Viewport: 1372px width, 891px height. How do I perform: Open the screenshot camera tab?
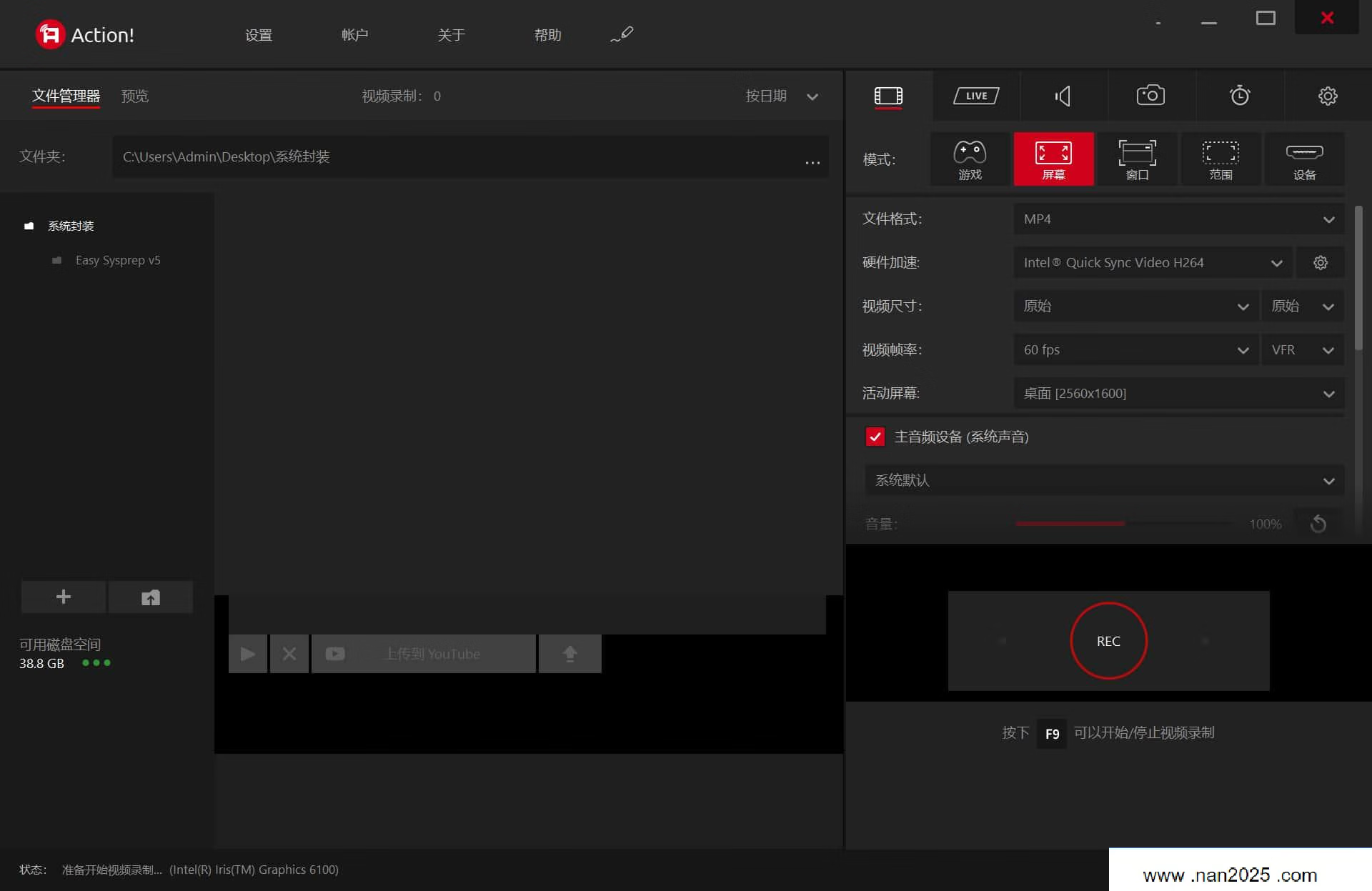click(x=1151, y=96)
